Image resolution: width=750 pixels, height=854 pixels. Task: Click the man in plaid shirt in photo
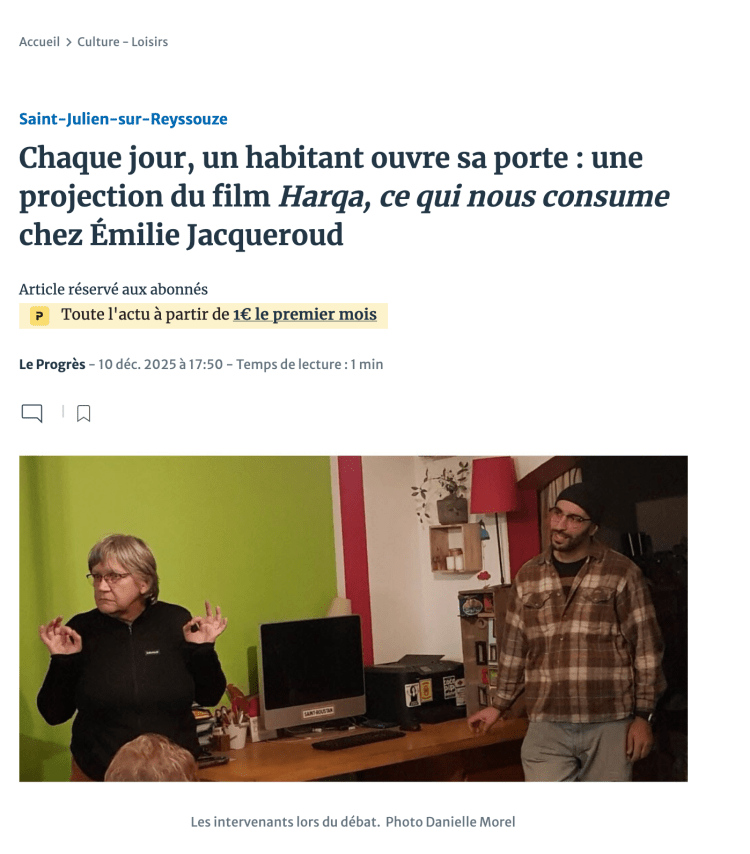(x=581, y=632)
